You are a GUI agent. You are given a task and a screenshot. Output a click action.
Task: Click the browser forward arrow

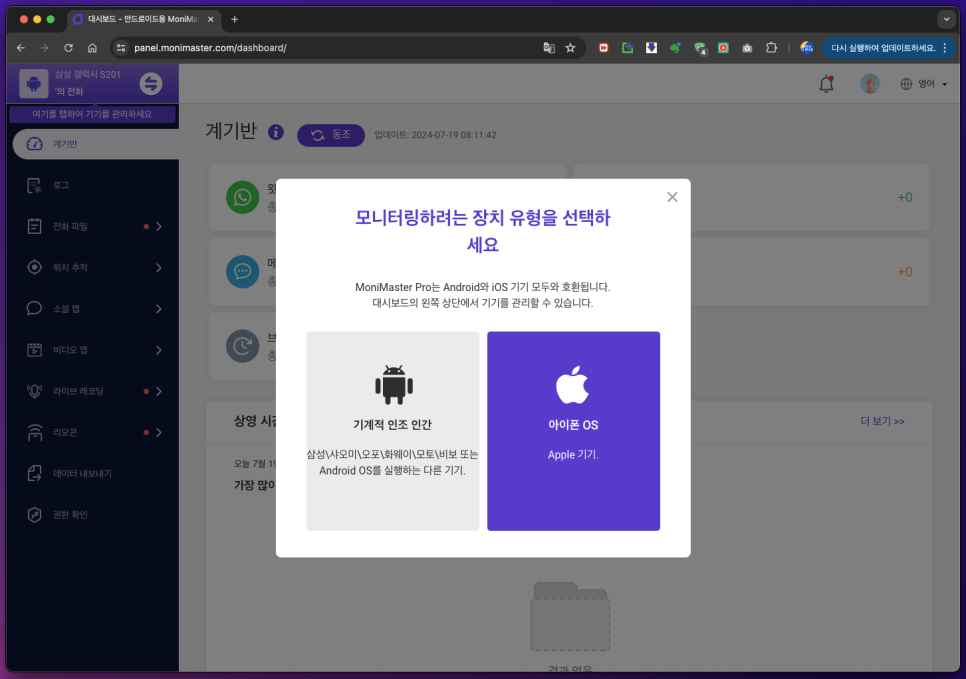coord(44,48)
